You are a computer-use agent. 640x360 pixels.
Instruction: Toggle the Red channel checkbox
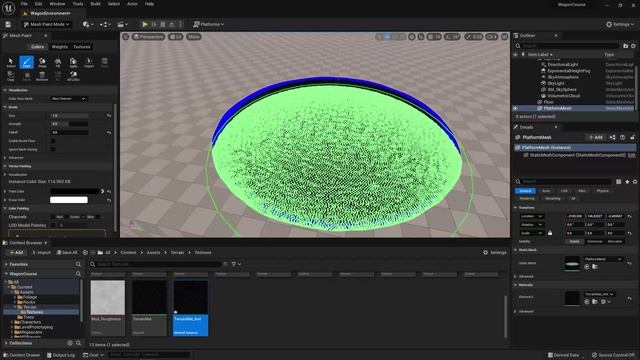(x=53, y=217)
